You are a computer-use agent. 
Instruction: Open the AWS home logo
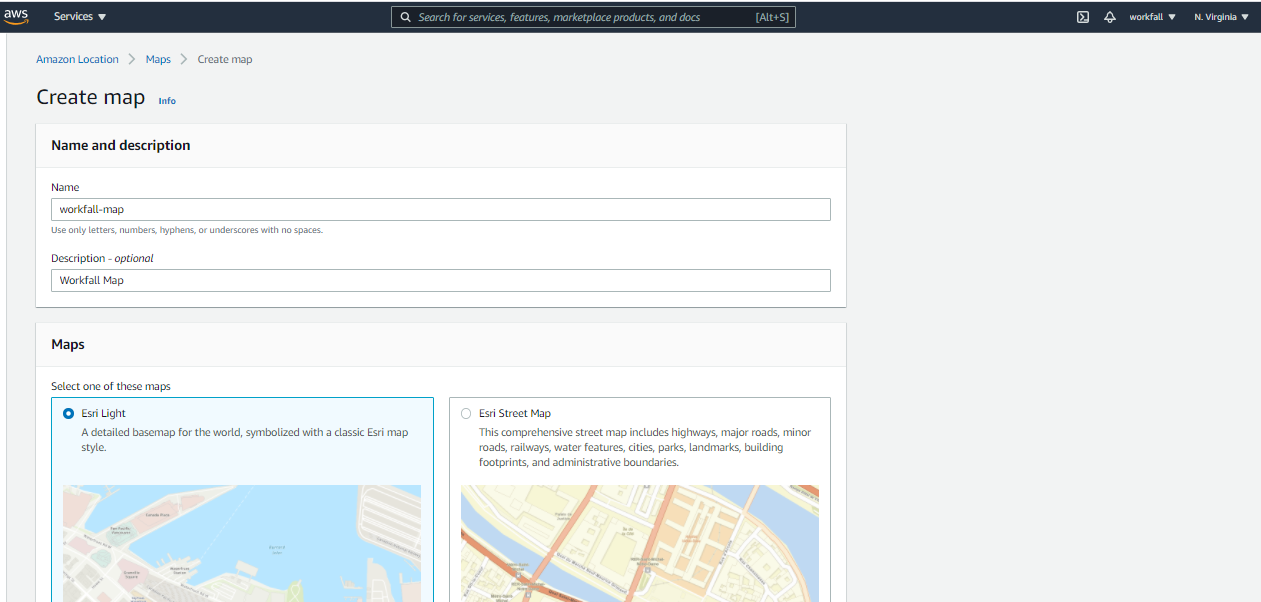pyautogui.click(x=16, y=16)
